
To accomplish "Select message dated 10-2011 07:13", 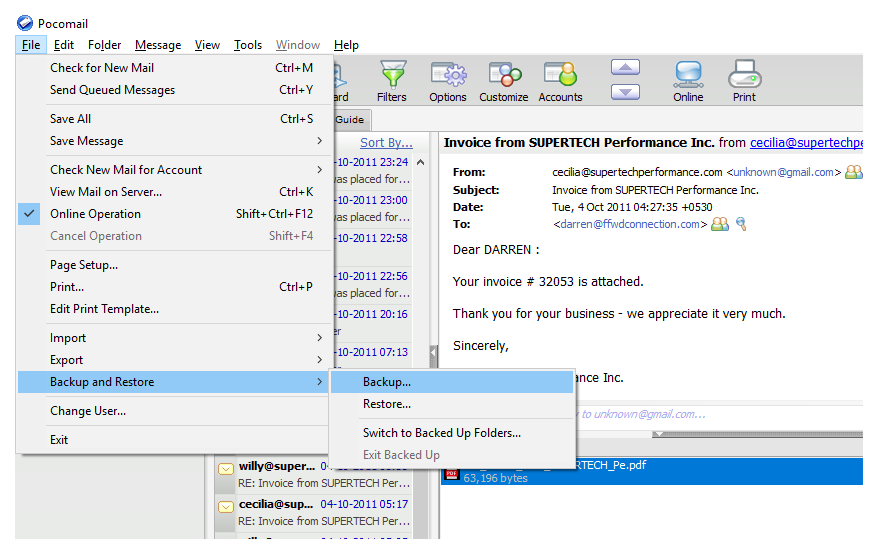I will [x=373, y=356].
